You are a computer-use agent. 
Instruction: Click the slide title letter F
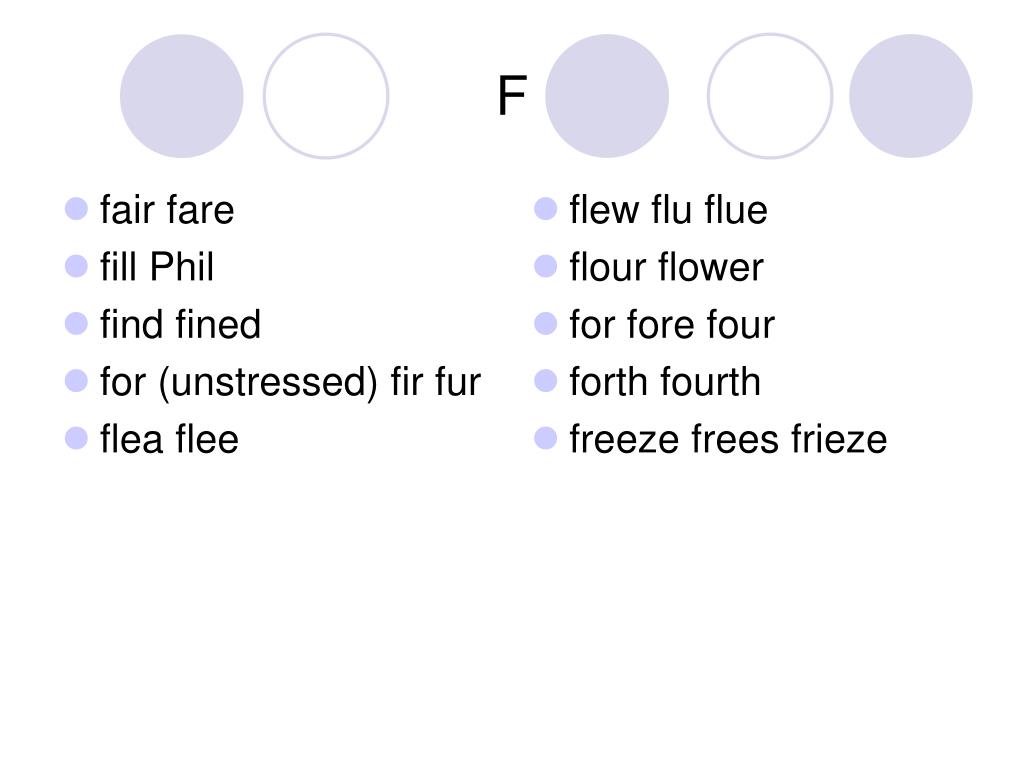511,95
